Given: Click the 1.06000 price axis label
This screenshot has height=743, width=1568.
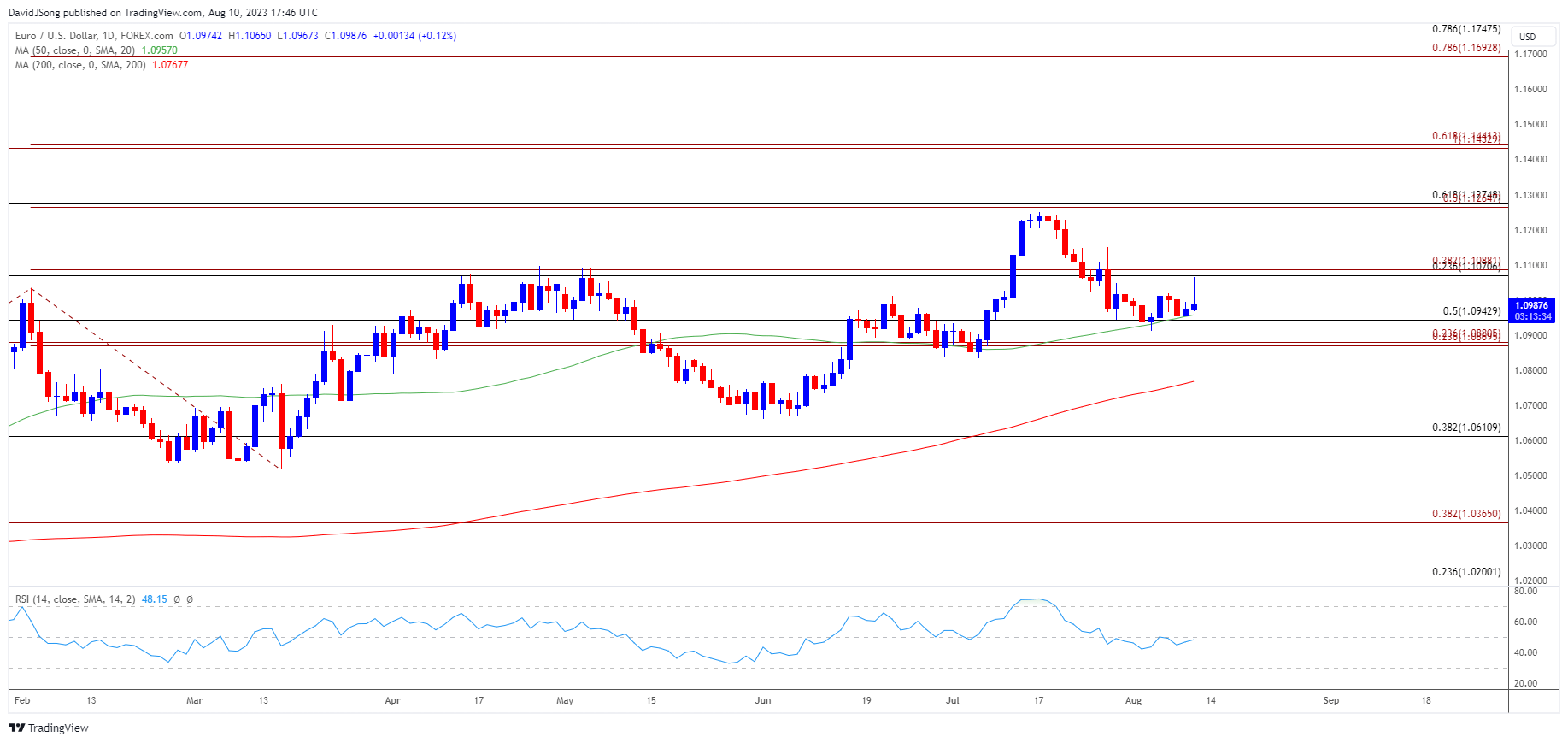Looking at the screenshot, I should click(x=1530, y=440).
